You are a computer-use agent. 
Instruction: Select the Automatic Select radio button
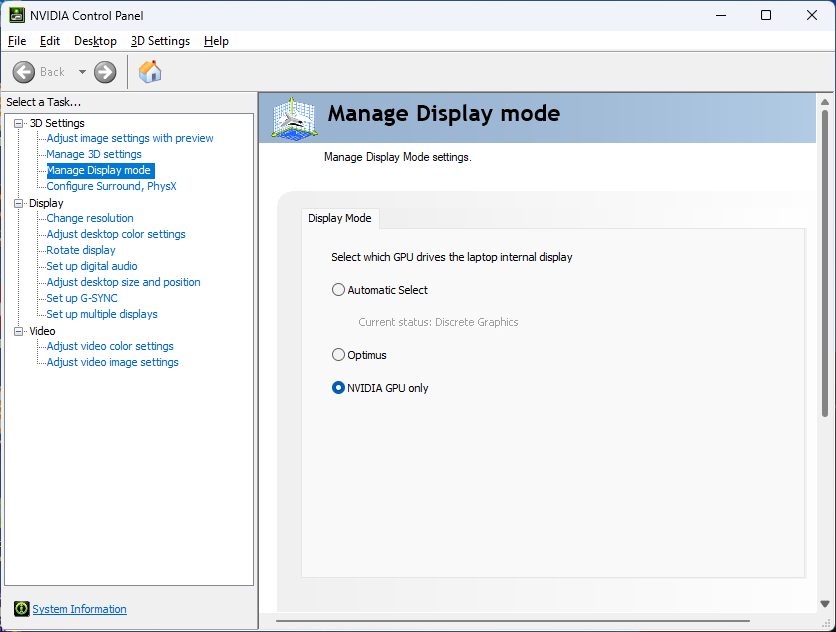pyautogui.click(x=338, y=290)
